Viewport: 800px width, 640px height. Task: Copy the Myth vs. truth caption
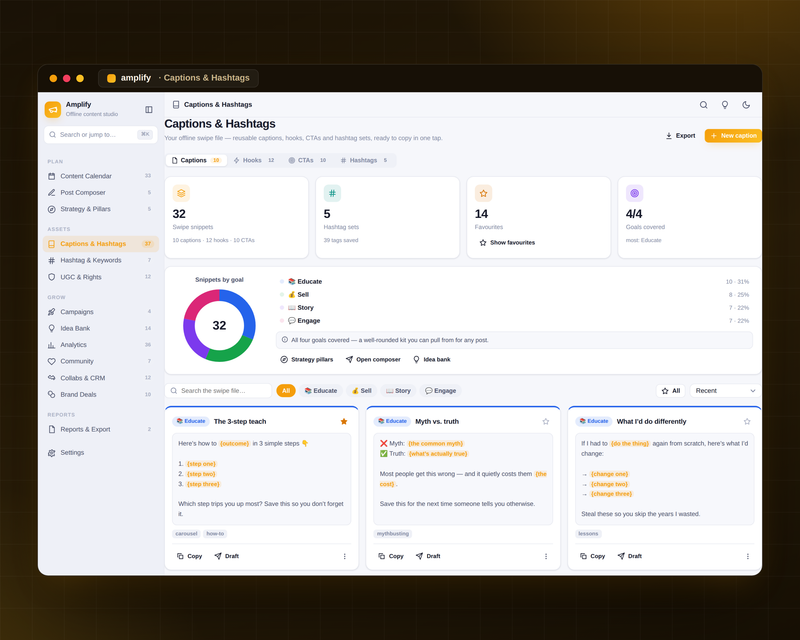point(391,556)
